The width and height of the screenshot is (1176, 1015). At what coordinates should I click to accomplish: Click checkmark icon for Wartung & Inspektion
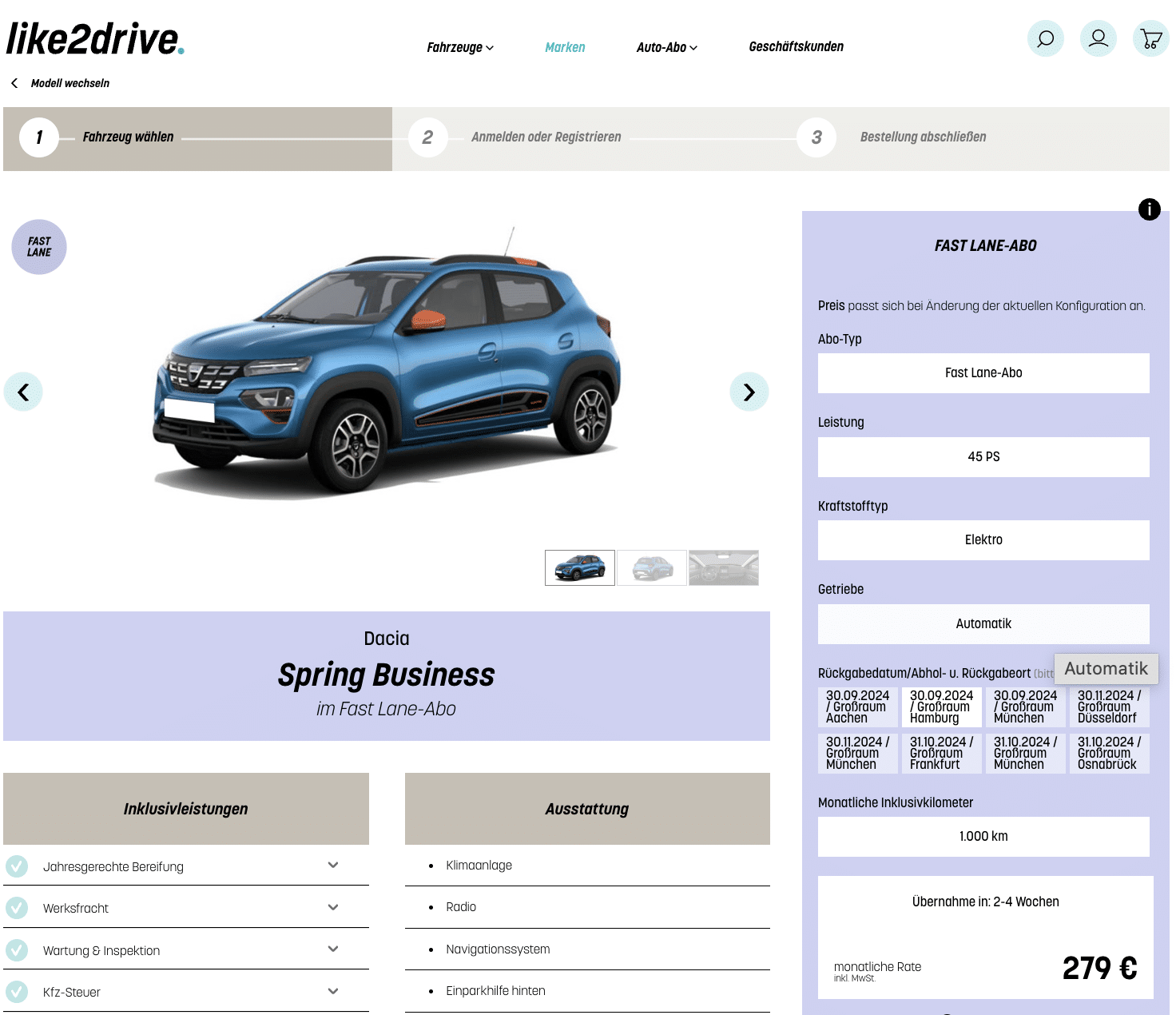(17, 949)
